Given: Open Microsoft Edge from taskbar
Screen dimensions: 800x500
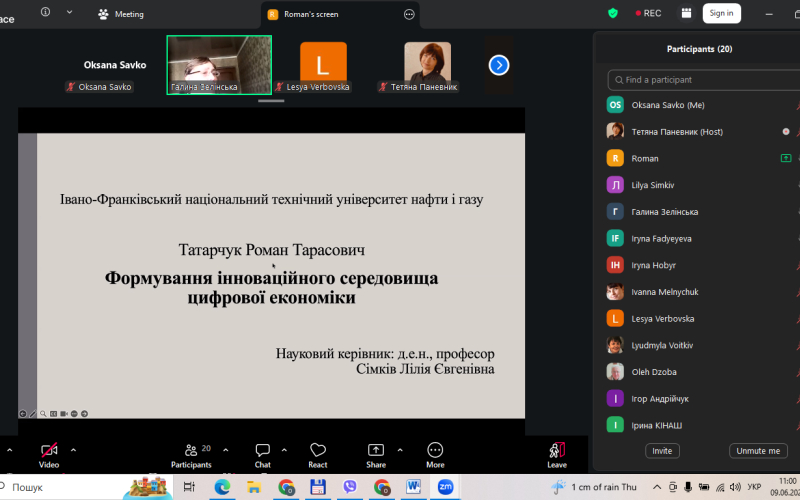Looking at the screenshot, I should (x=222, y=487).
